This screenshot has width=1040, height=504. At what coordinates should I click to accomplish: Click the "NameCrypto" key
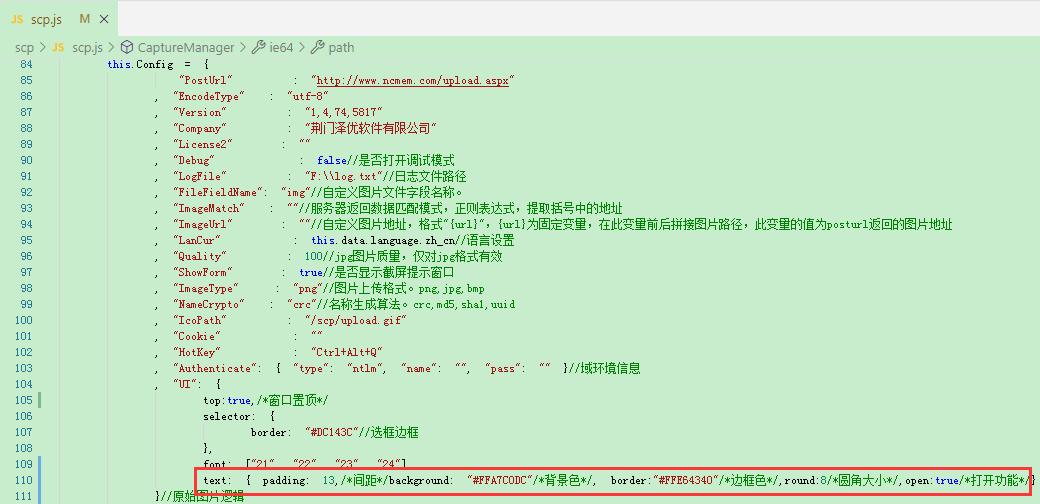(209, 303)
